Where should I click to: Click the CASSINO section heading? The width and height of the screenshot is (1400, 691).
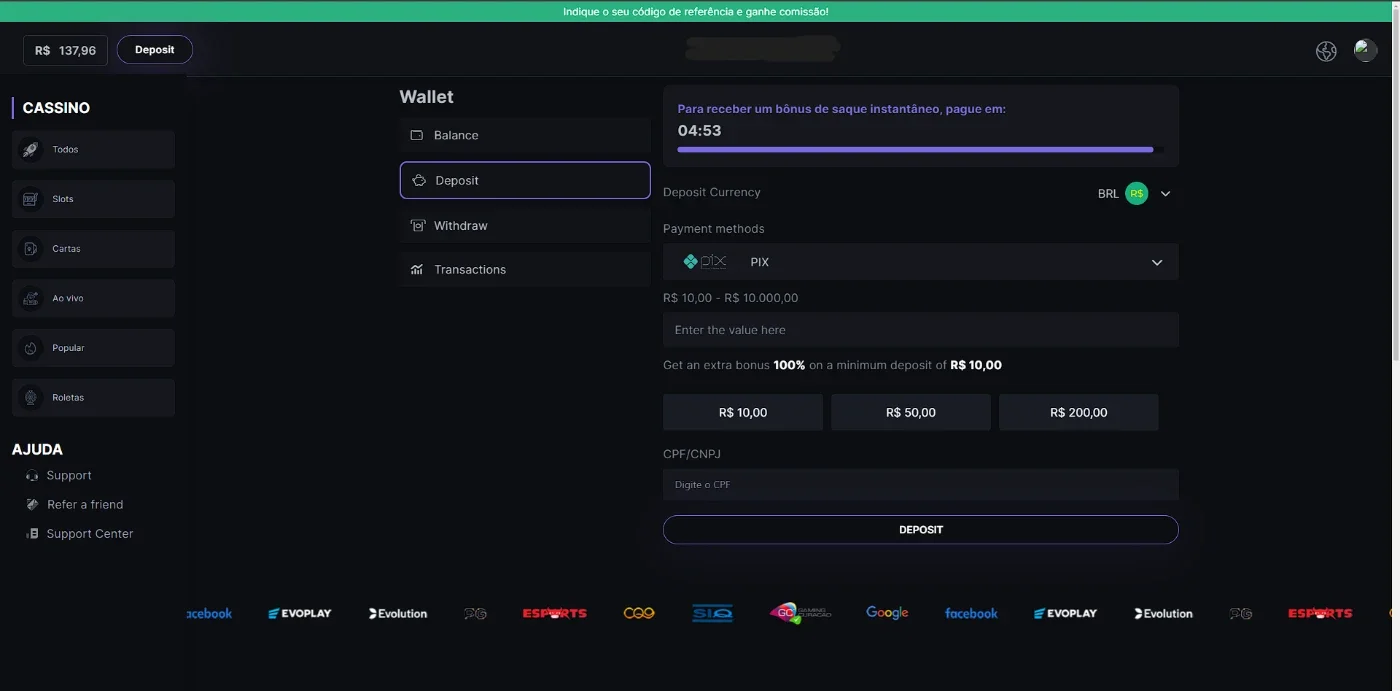[56, 108]
